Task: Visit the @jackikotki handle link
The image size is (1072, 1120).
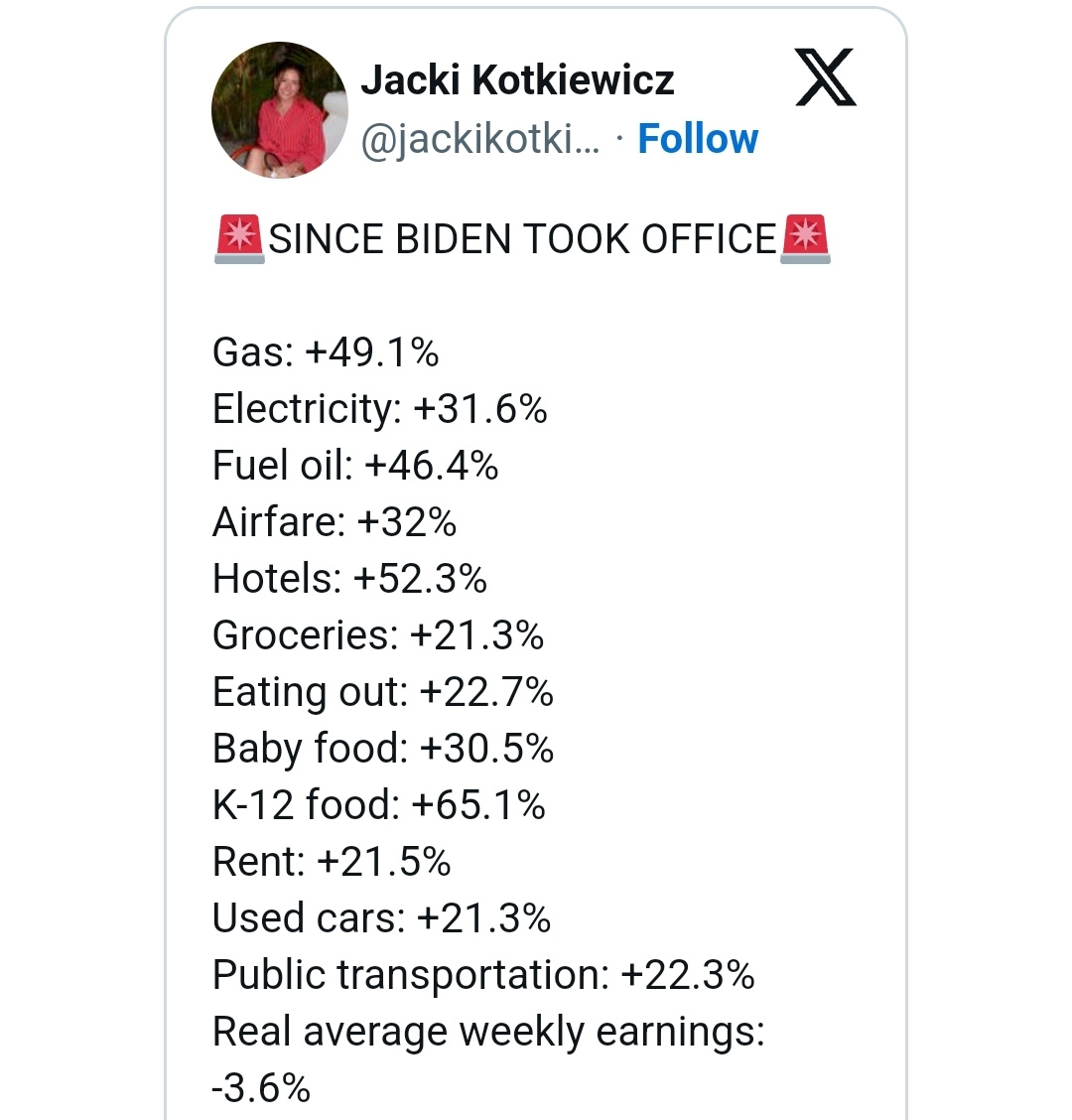Action: 480,140
